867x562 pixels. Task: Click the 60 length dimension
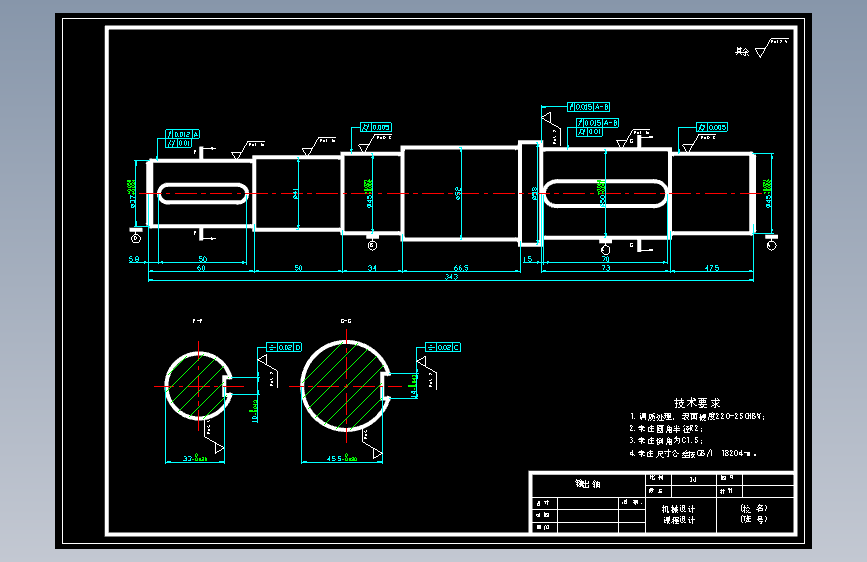pyautogui.click(x=201, y=268)
